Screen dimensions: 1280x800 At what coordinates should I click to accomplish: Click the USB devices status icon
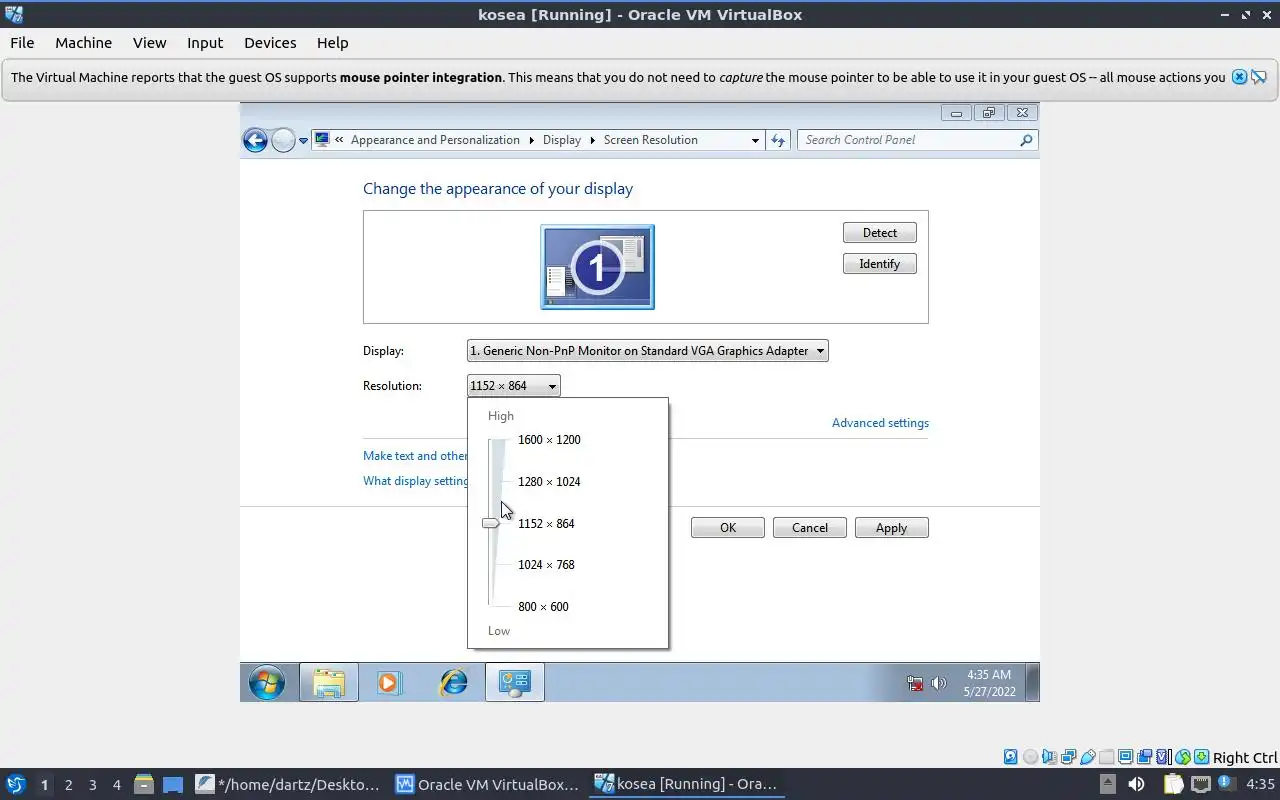tap(1088, 757)
